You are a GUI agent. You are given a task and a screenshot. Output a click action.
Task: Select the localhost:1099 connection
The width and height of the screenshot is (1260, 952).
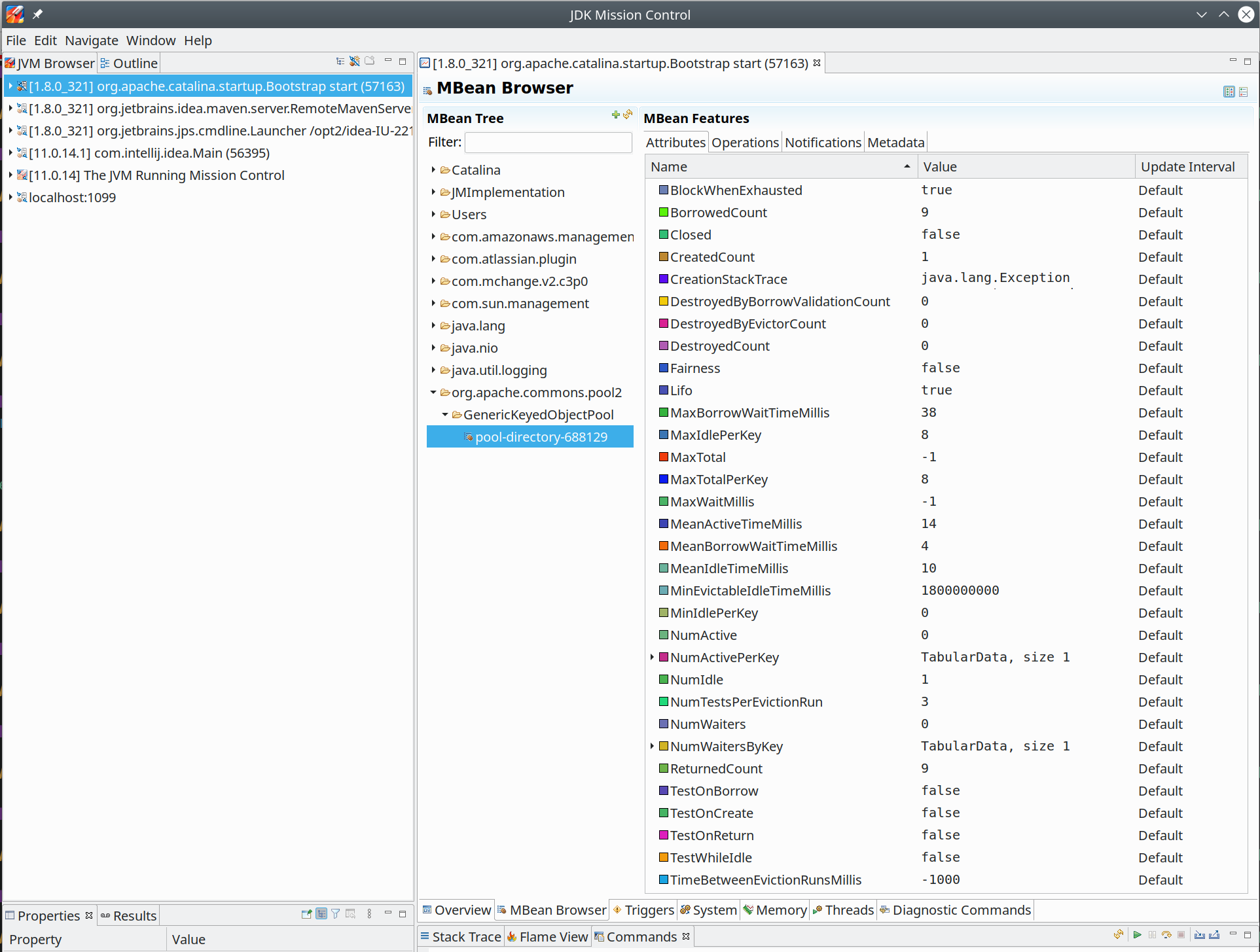pyautogui.click(x=72, y=198)
